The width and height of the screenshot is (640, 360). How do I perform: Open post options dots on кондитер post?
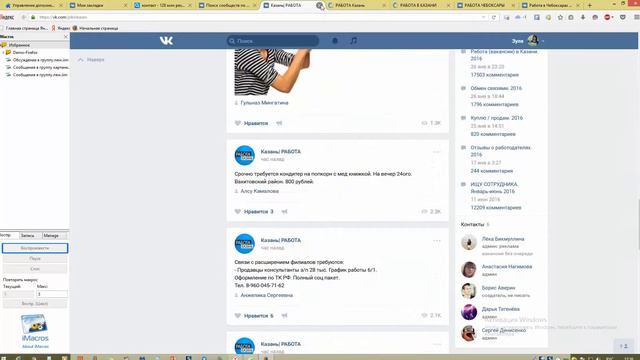click(437, 152)
